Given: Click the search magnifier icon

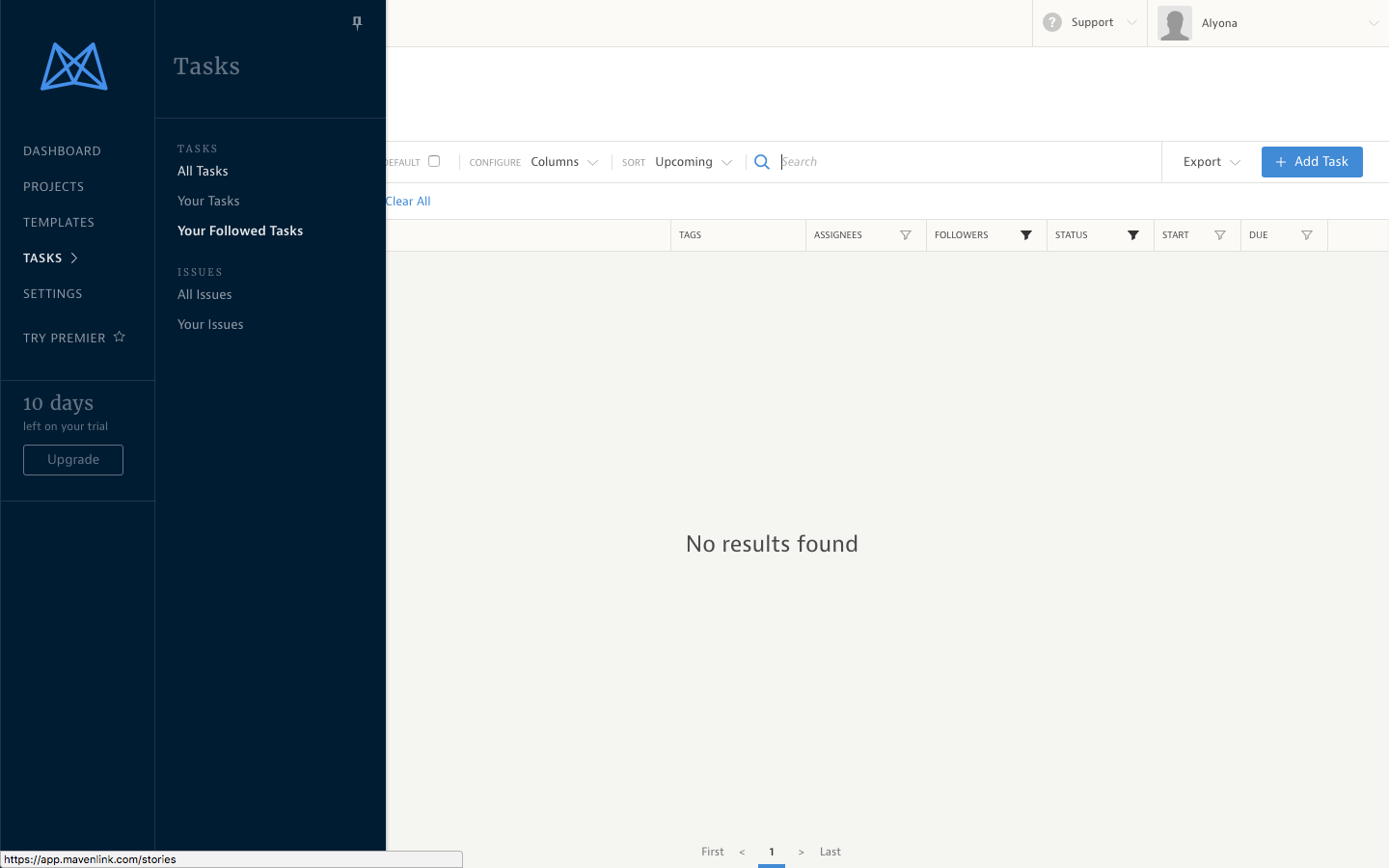Looking at the screenshot, I should tap(762, 162).
